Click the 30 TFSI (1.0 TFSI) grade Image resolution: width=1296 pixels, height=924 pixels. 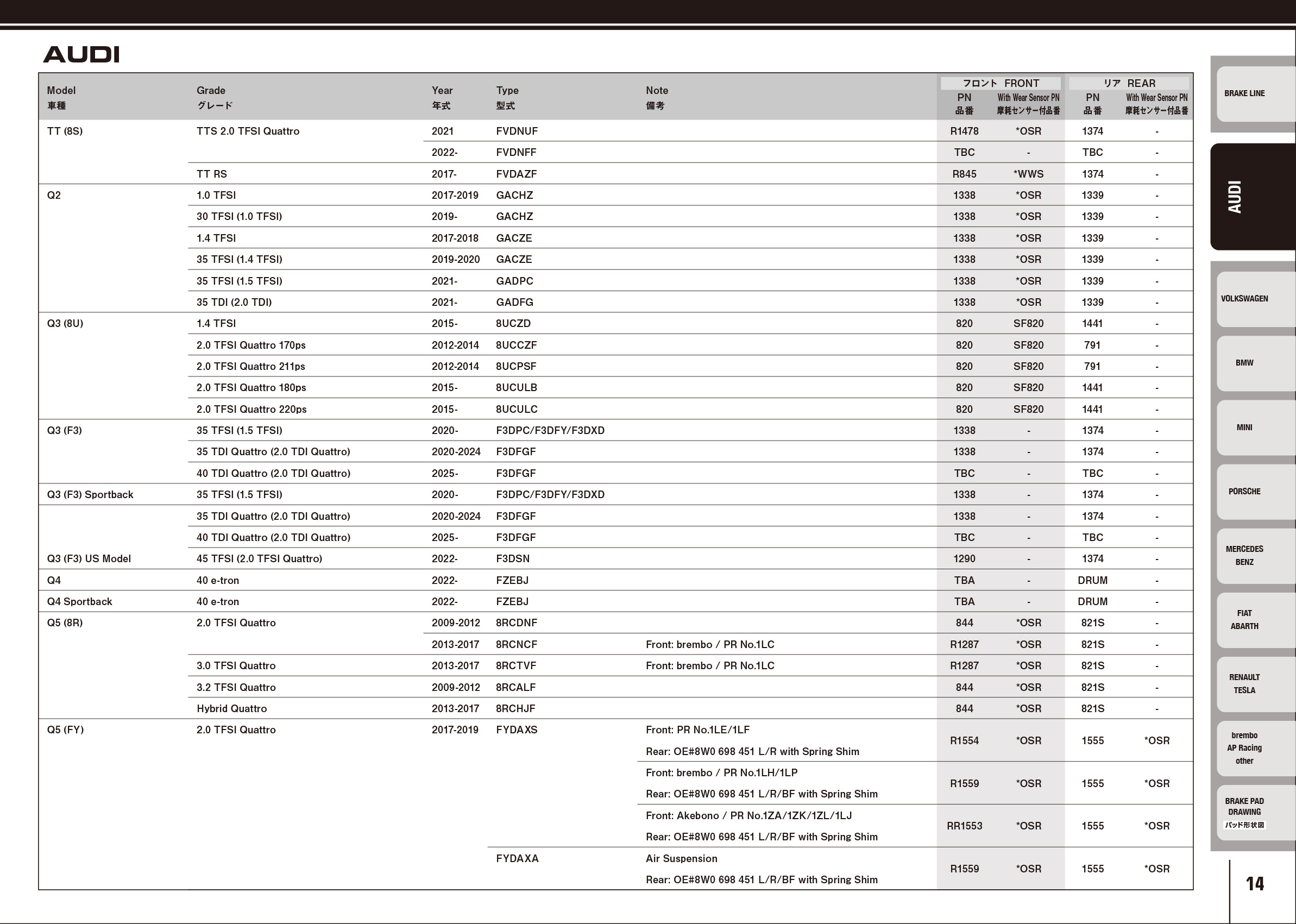tap(239, 217)
